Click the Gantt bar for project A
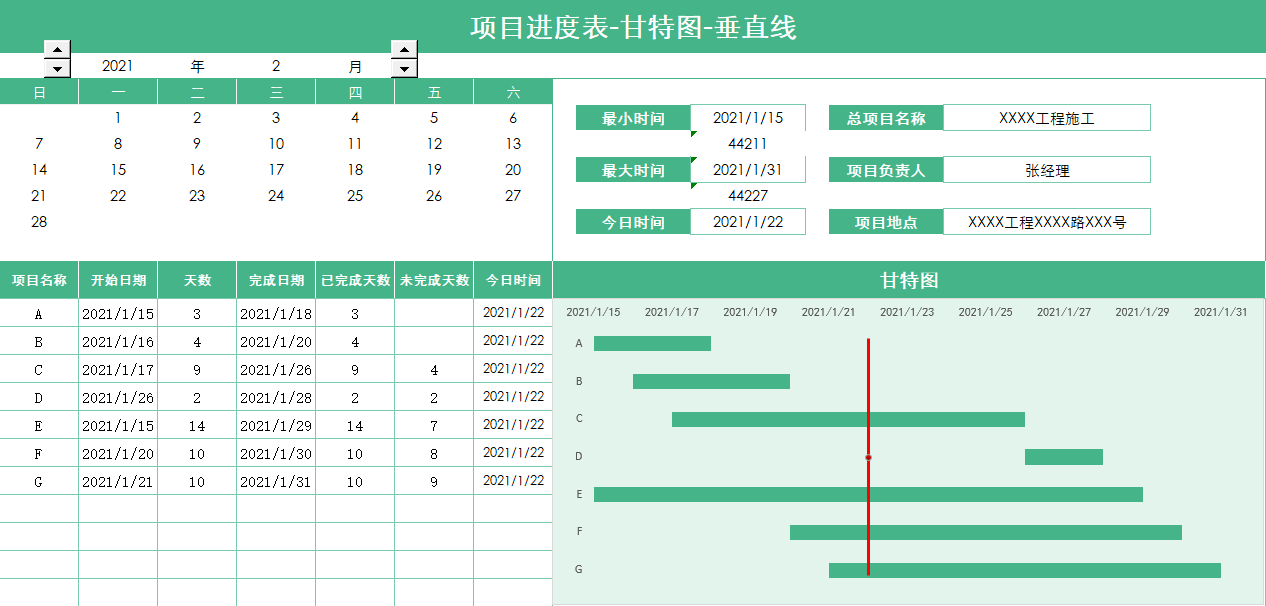The width and height of the screenshot is (1266, 606). point(652,343)
